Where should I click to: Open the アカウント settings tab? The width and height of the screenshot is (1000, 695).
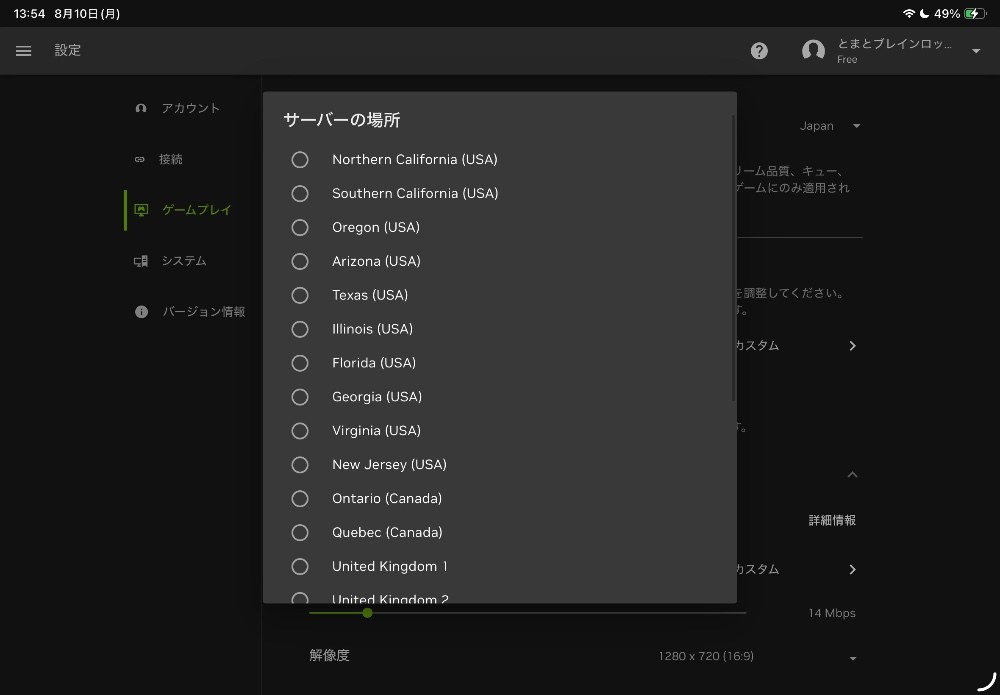(191, 108)
